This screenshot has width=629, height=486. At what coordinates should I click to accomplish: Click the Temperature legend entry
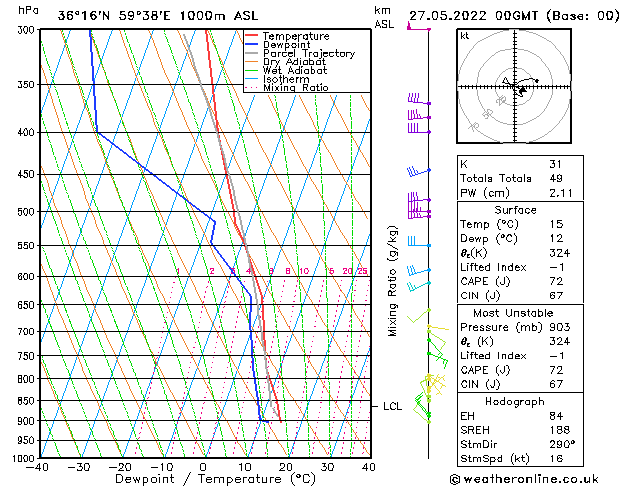pos(296,36)
